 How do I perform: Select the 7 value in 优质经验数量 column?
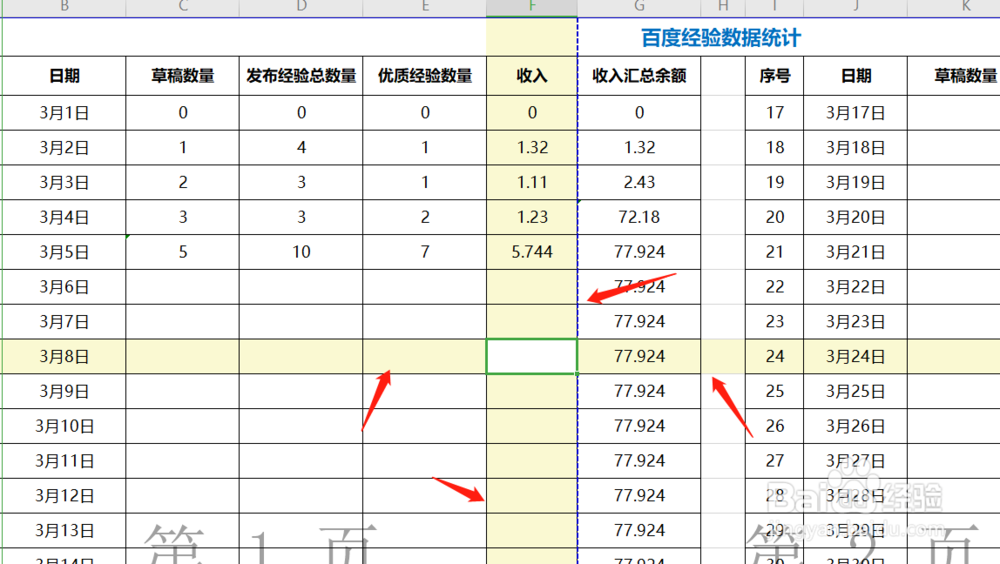point(425,252)
